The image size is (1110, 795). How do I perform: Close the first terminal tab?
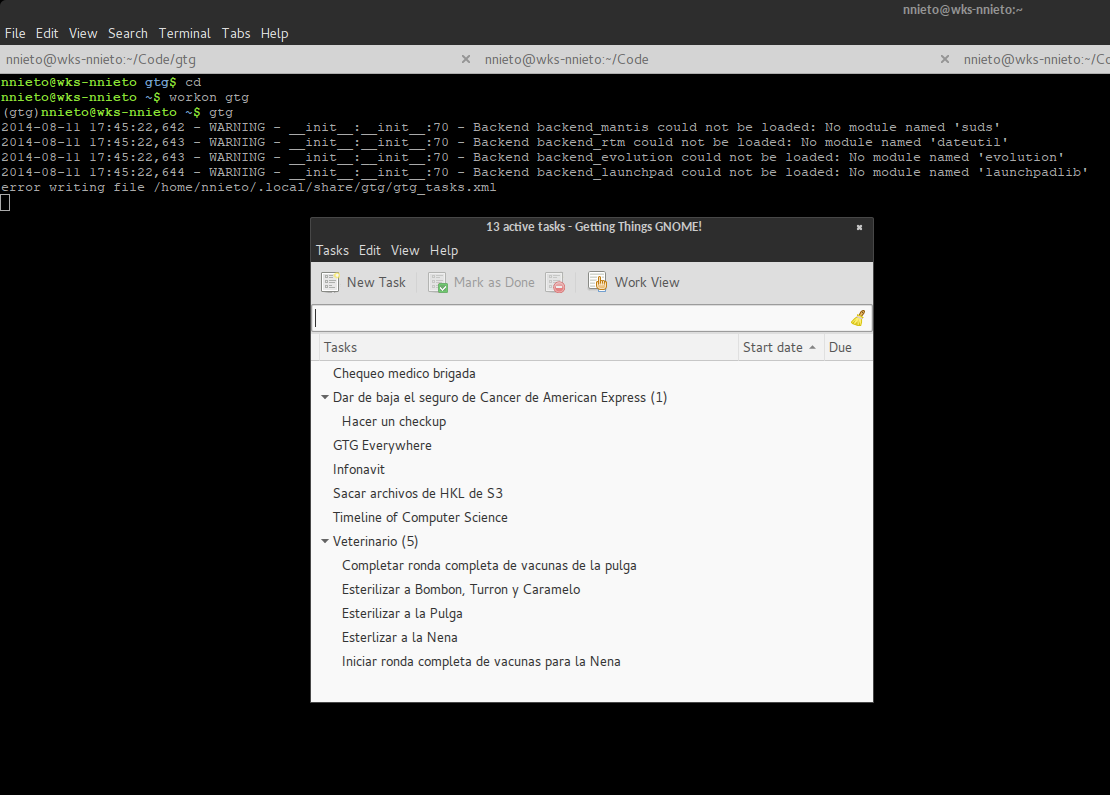tap(466, 59)
